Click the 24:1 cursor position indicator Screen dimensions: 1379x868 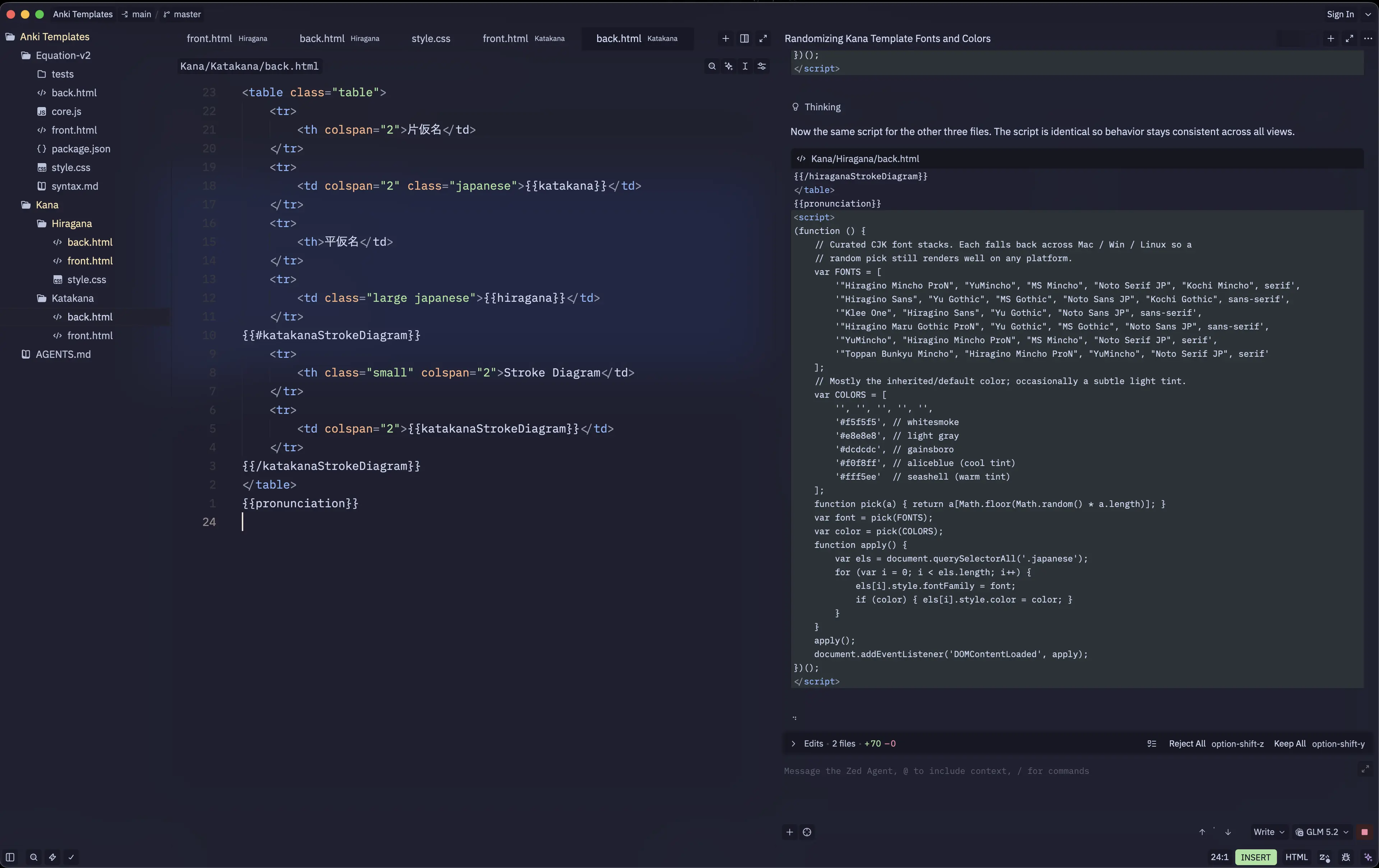click(1219, 857)
